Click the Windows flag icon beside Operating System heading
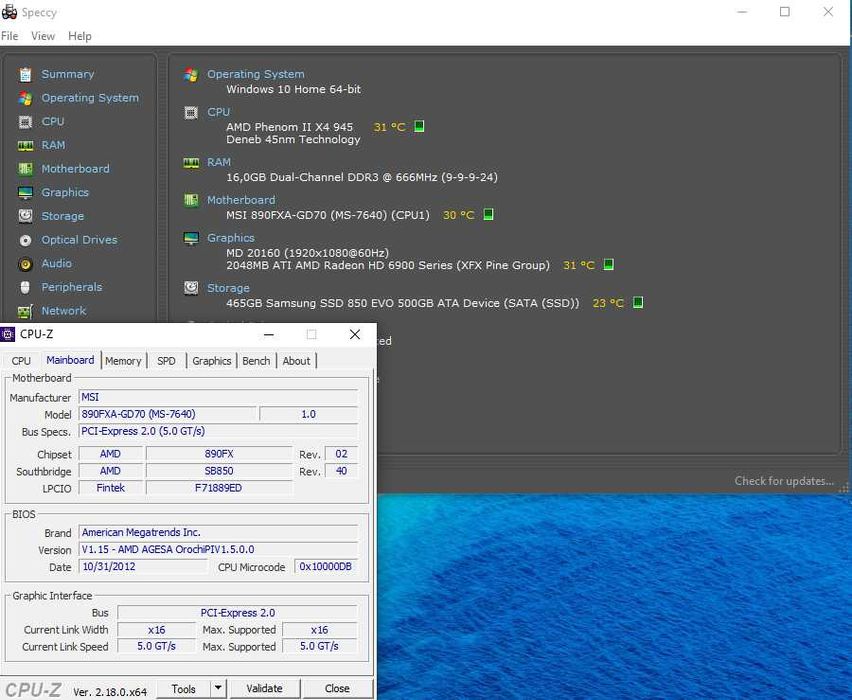 point(191,74)
